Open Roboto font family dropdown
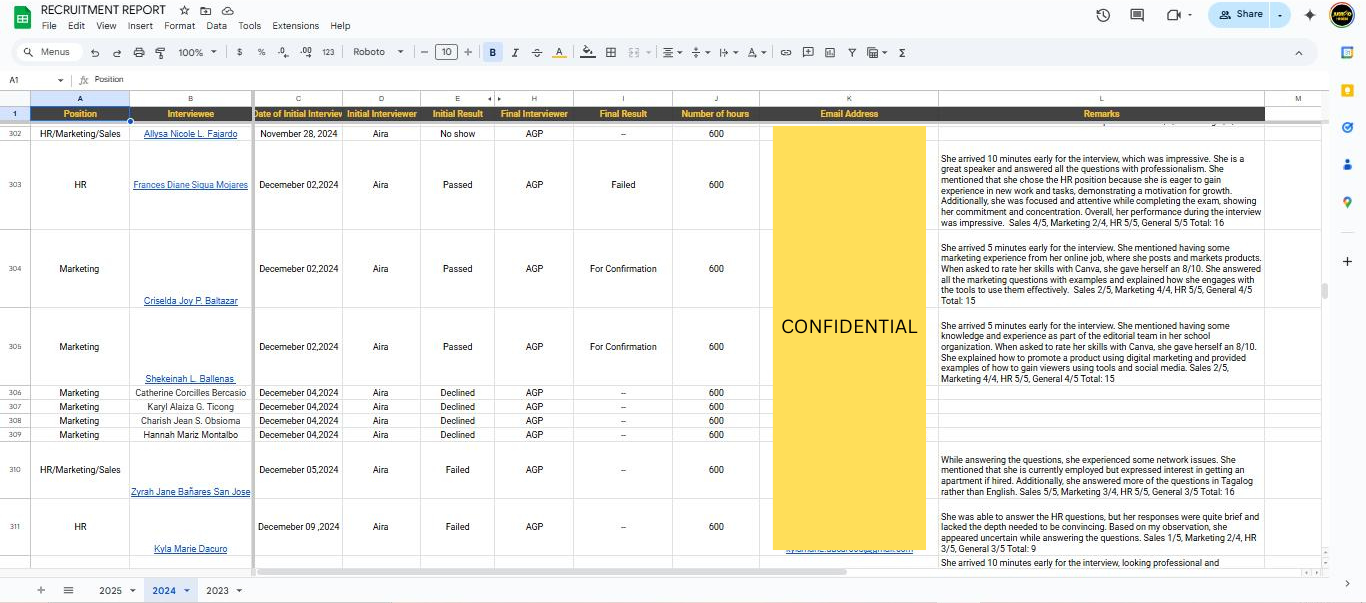This screenshot has width=1366, height=603. point(378,52)
